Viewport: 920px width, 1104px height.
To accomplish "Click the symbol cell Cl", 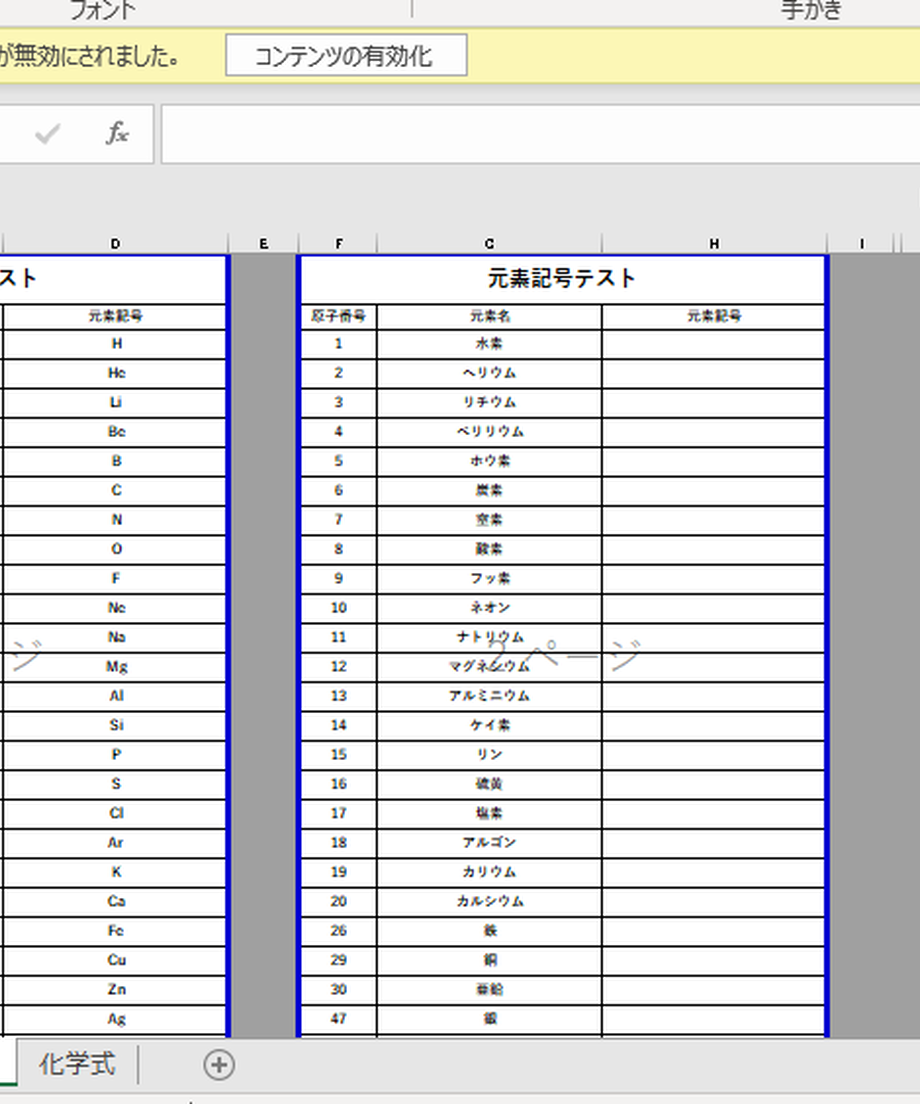I will click(x=115, y=813).
